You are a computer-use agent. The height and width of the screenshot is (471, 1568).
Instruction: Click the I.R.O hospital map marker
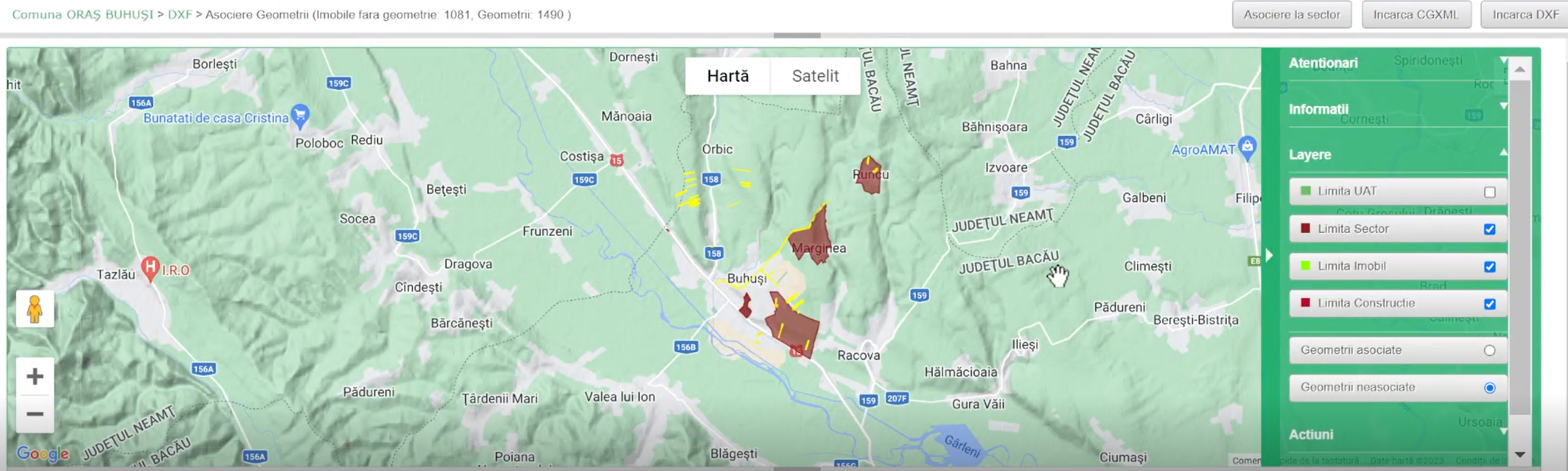151,268
